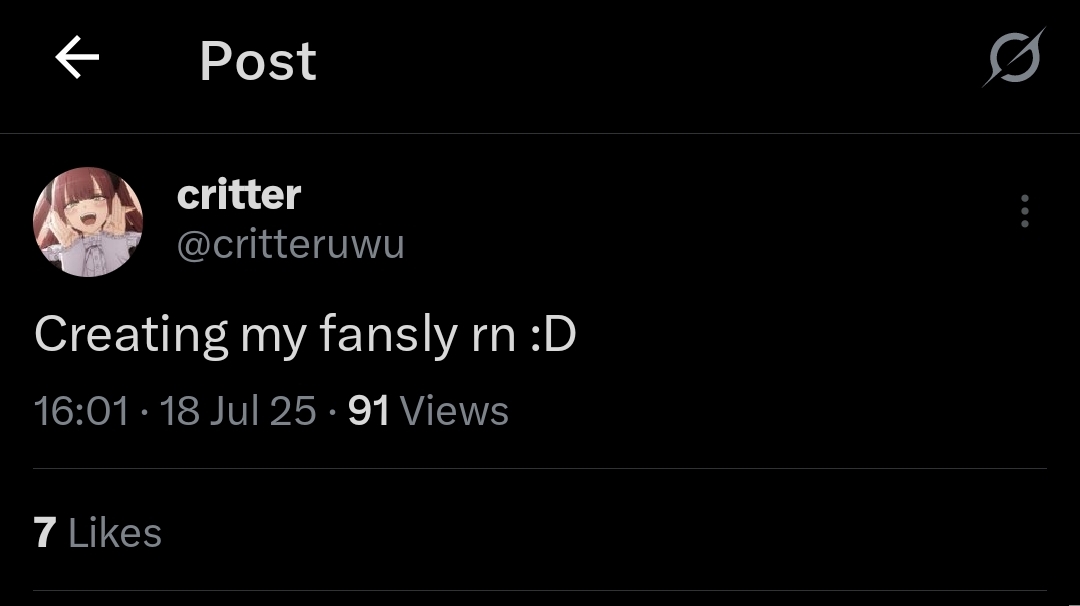Click the bold number 7

(x=45, y=533)
